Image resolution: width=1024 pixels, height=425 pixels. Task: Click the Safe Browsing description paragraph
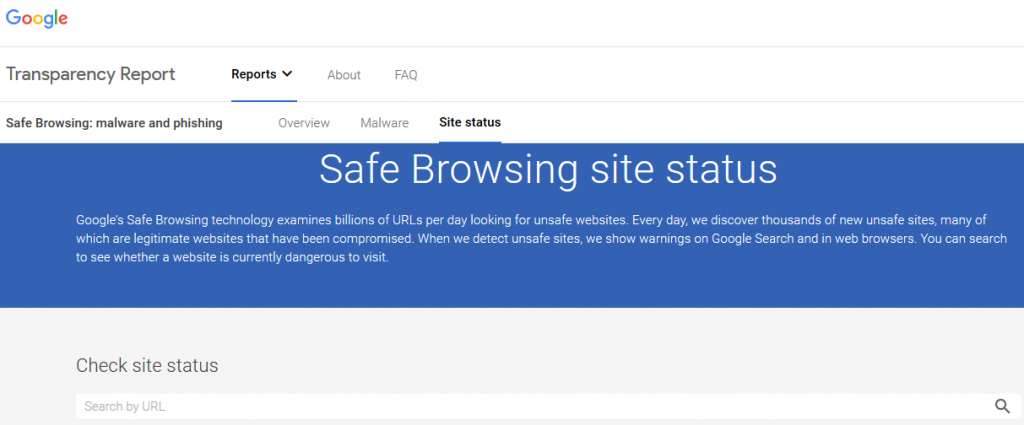[x=541, y=238]
